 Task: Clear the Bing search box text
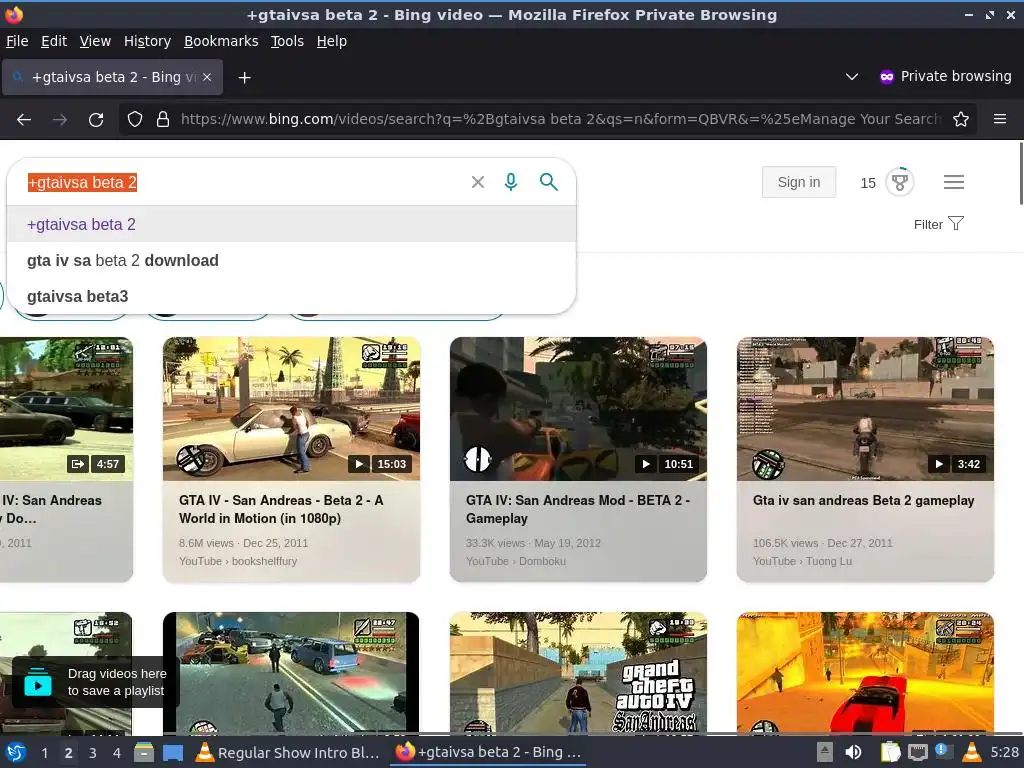tap(478, 182)
